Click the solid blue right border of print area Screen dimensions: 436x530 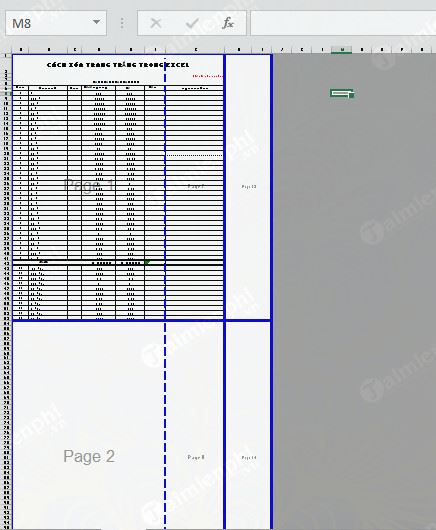click(x=271, y=291)
